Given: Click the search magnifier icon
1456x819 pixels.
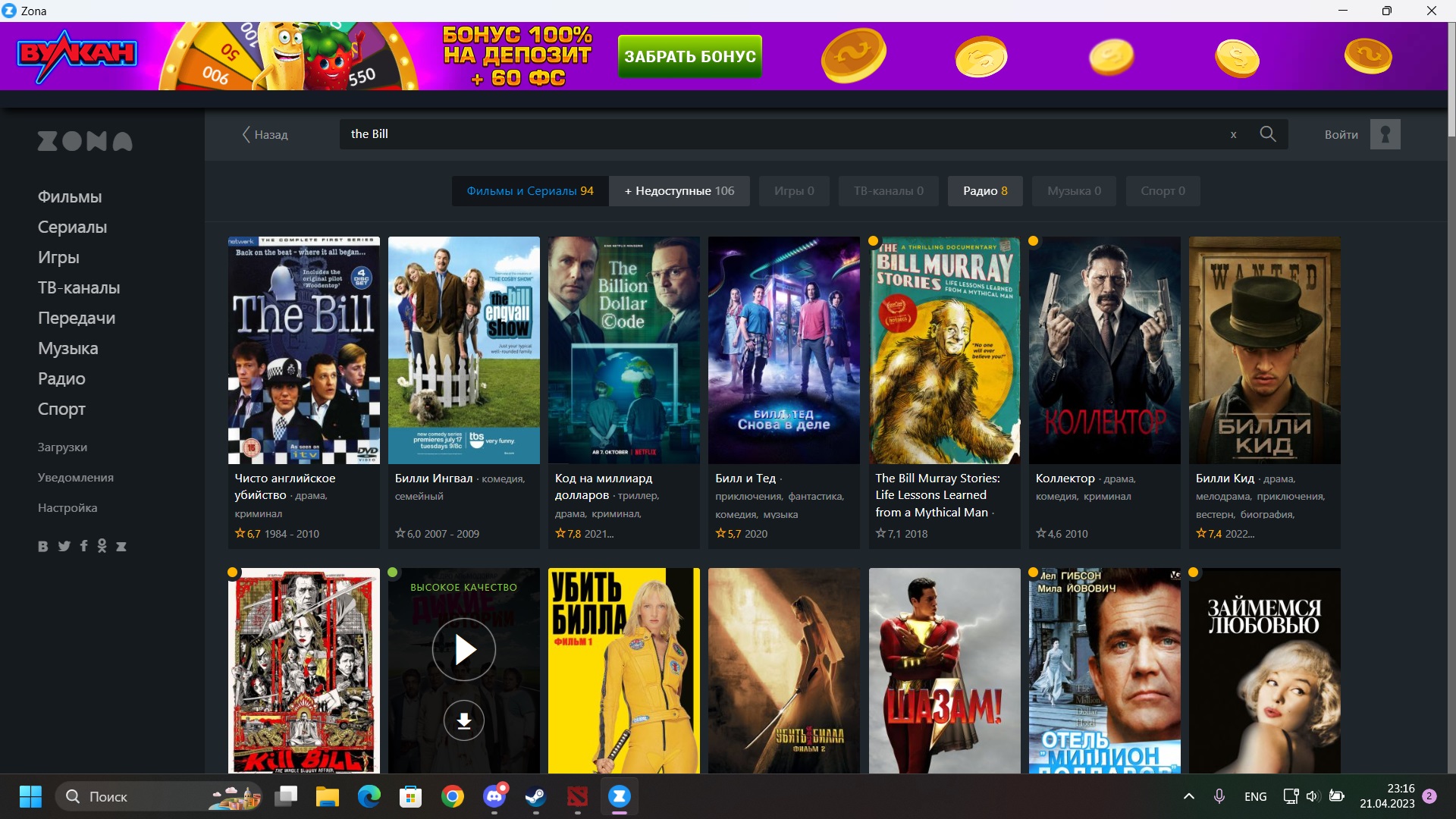Looking at the screenshot, I should [1267, 134].
